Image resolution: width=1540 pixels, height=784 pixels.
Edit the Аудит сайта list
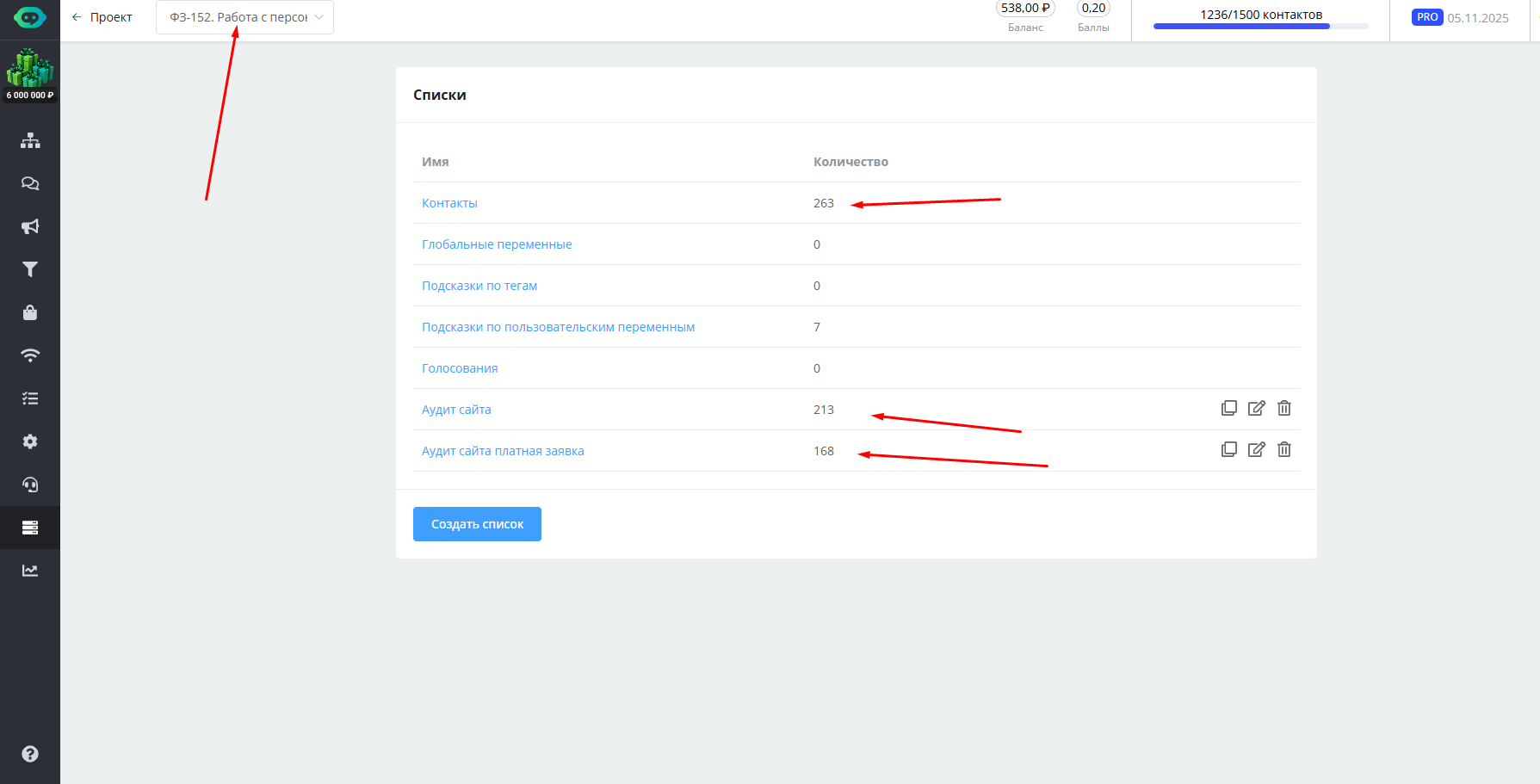pos(1257,408)
